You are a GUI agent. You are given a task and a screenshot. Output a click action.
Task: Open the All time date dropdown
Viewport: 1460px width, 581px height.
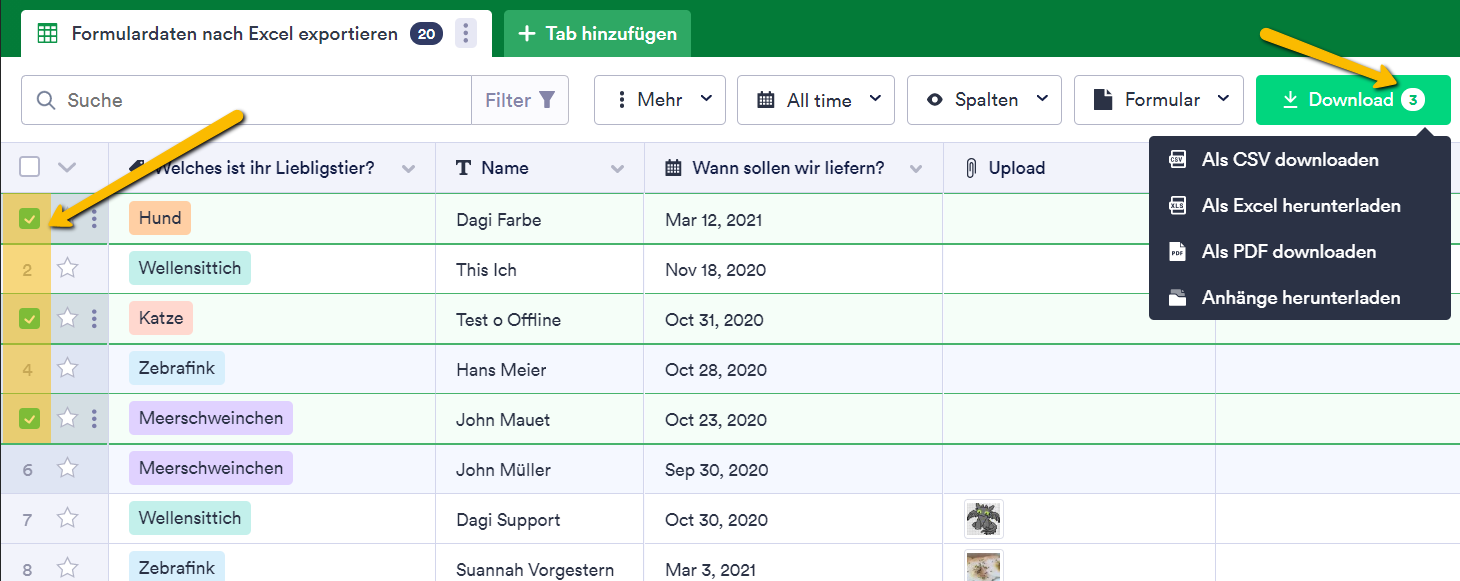click(816, 100)
